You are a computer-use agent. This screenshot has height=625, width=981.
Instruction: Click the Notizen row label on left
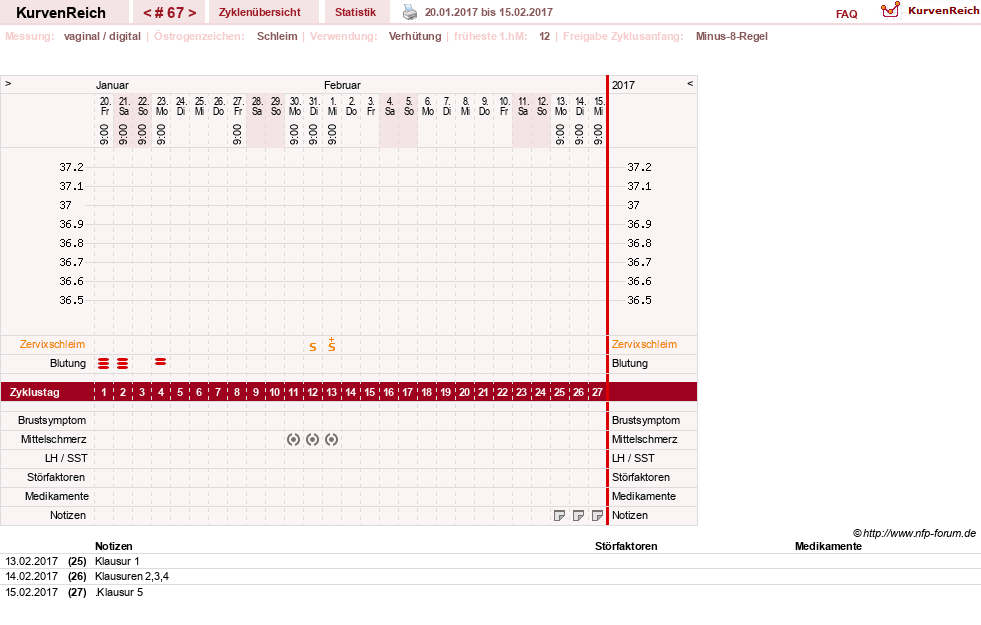pos(68,516)
